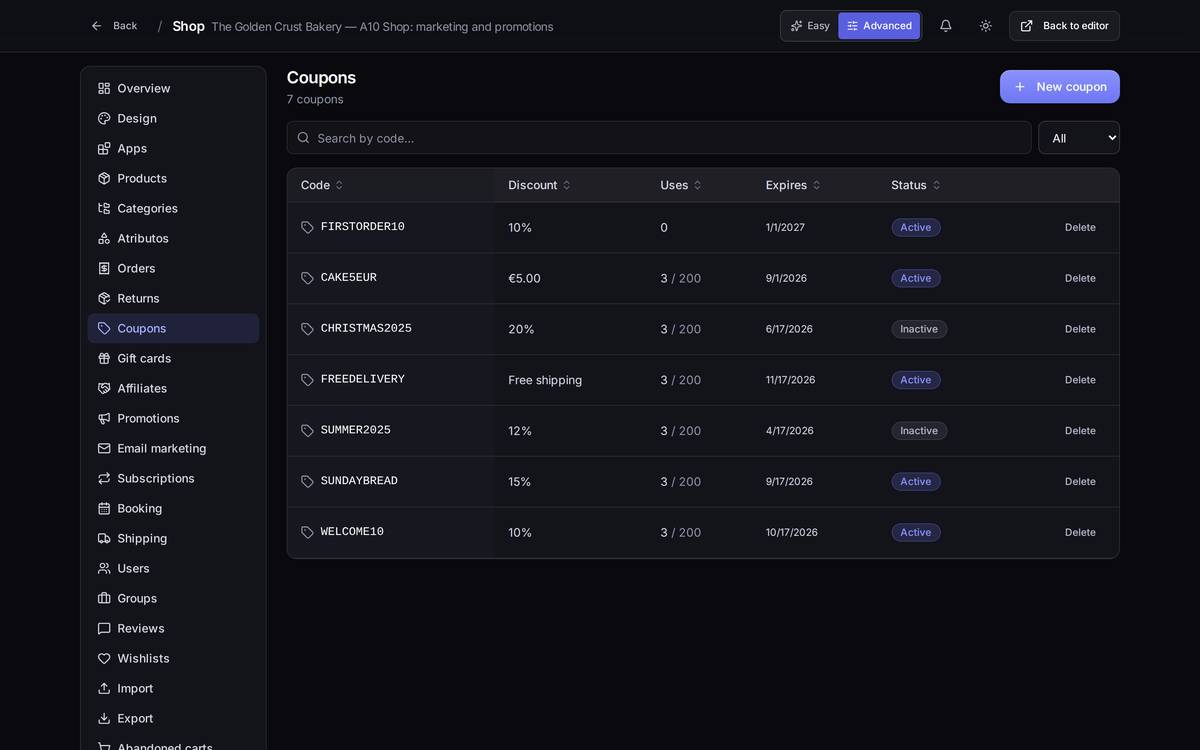The height and width of the screenshot is (750, 1200).
Task: Sort coupons by Discount column
Action: pyautogui.click(x=539, y=185)
